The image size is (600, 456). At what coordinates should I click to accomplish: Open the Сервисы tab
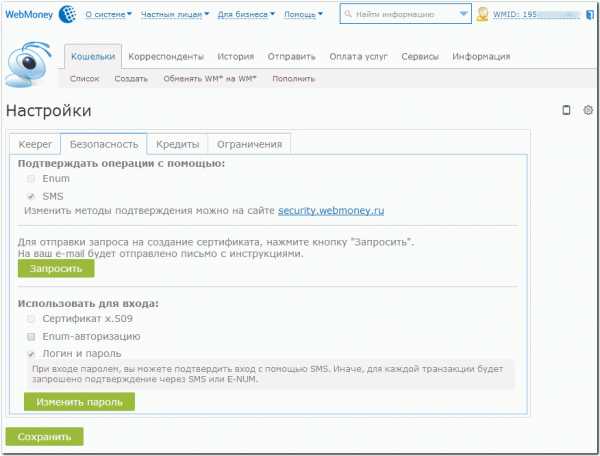(420, 57)
